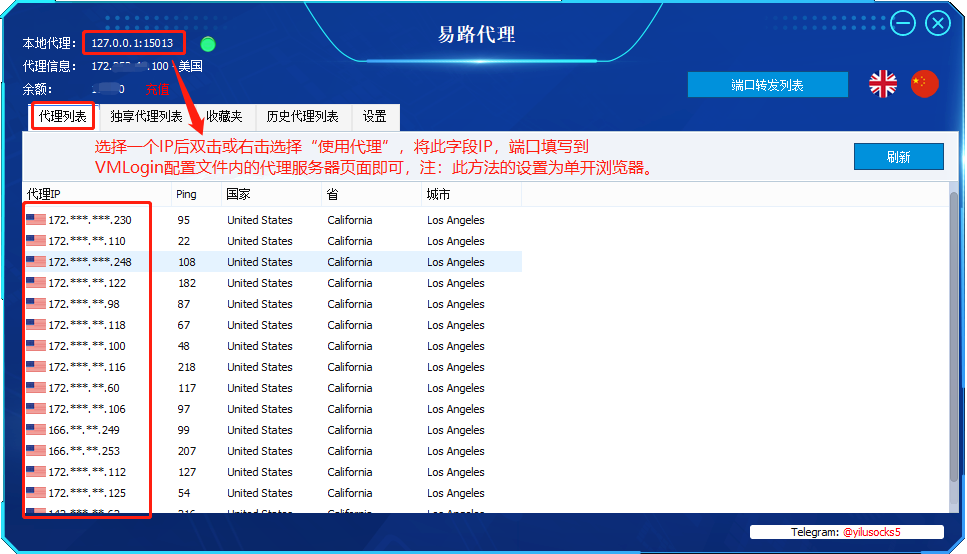Switch to the 独享代理列表 tab
This screenshot has width=967, height=554.
(146, 117)
